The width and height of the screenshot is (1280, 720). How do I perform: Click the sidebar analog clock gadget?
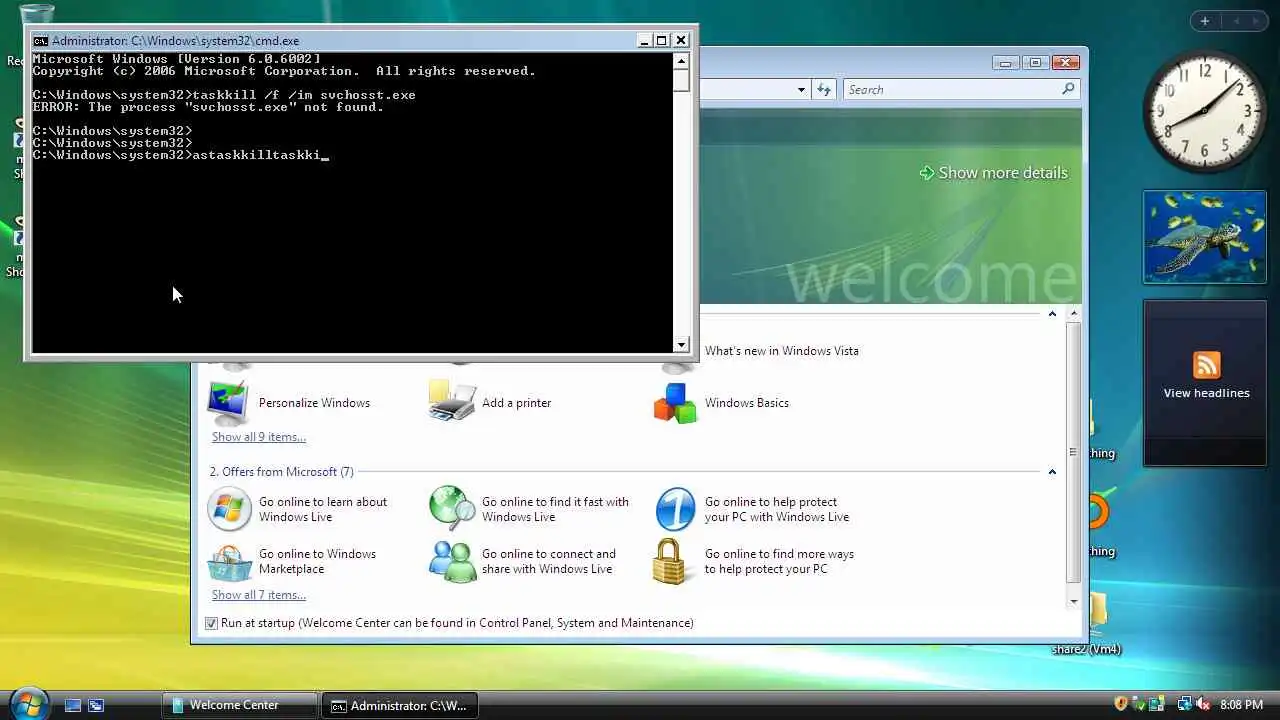(1204, 112)
